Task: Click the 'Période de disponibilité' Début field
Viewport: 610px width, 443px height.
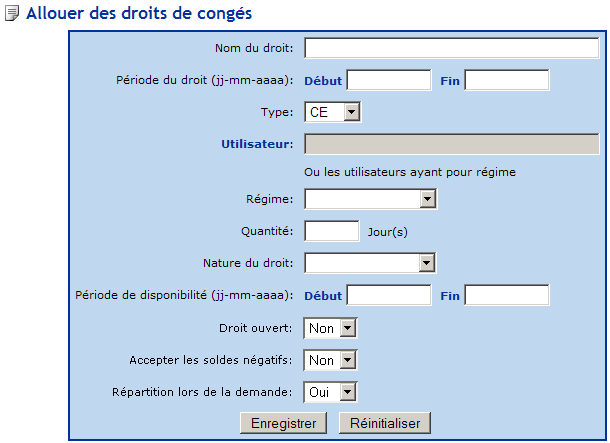Action: 388,295
